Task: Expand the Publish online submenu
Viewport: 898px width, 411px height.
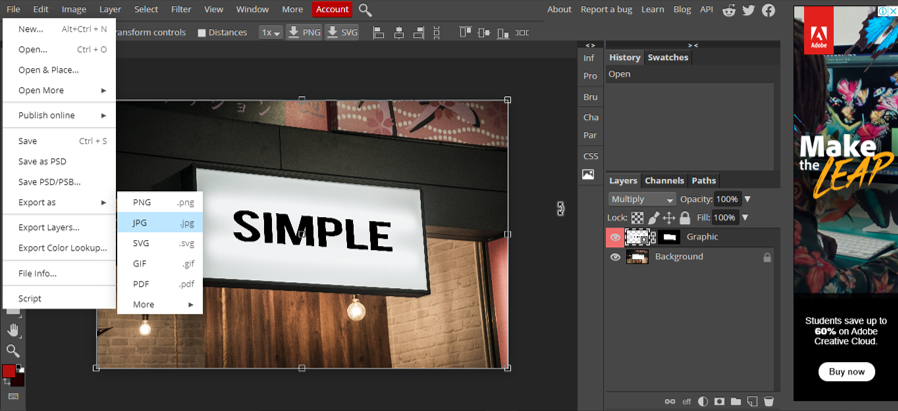Action: pyautogui.click(x=60, y=115)
